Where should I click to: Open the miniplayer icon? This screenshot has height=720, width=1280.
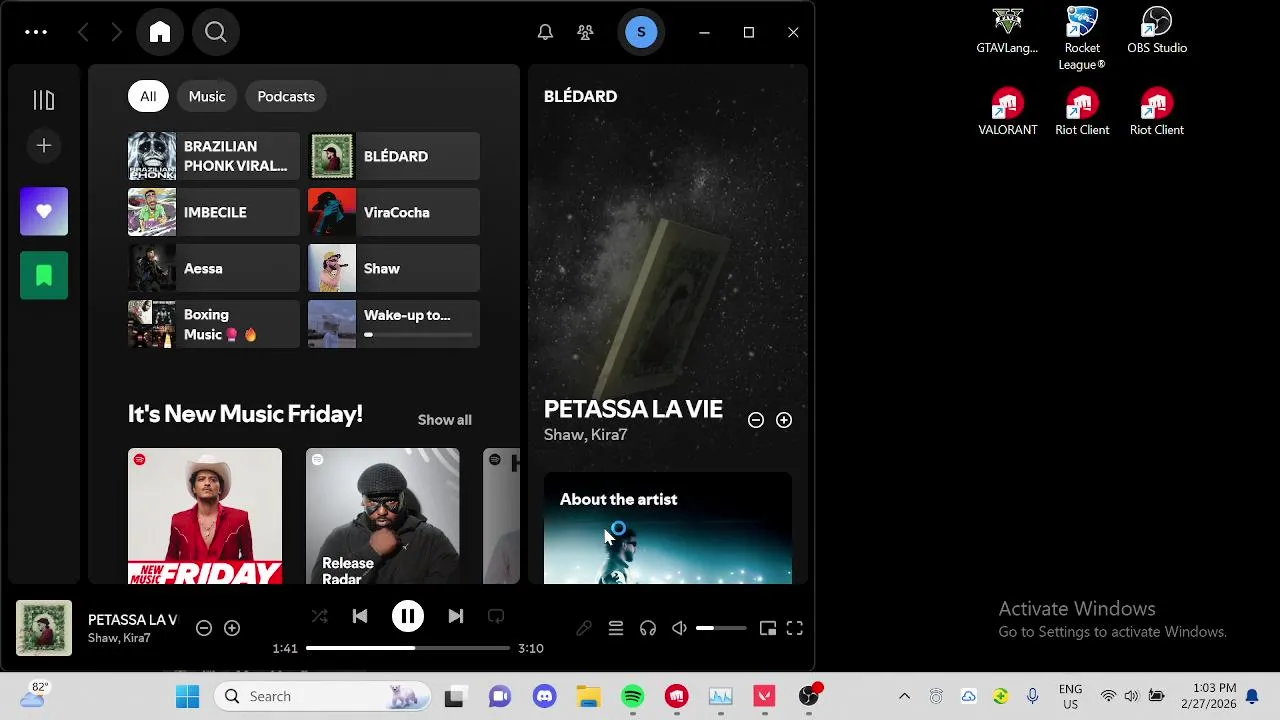point(768,628)
